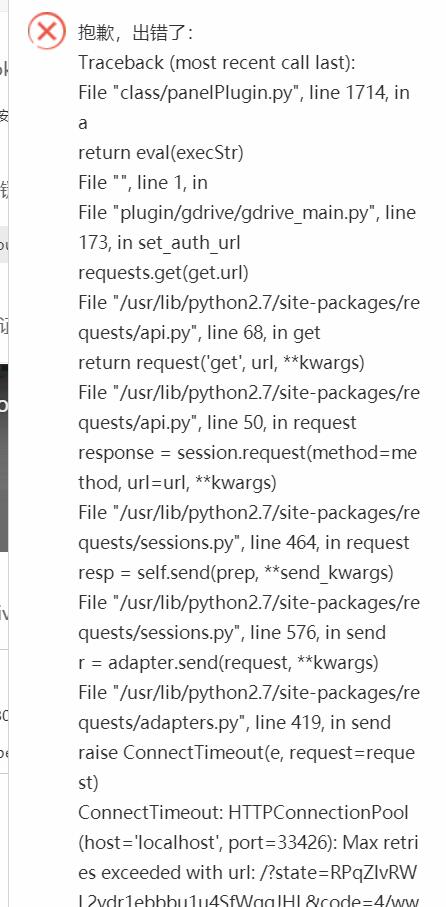The width and height of the screenshot is (446, 907).
Task: Click the 'ConnectTimeout: HTTPConnectionPool' message line
Action: click(244, 814)
